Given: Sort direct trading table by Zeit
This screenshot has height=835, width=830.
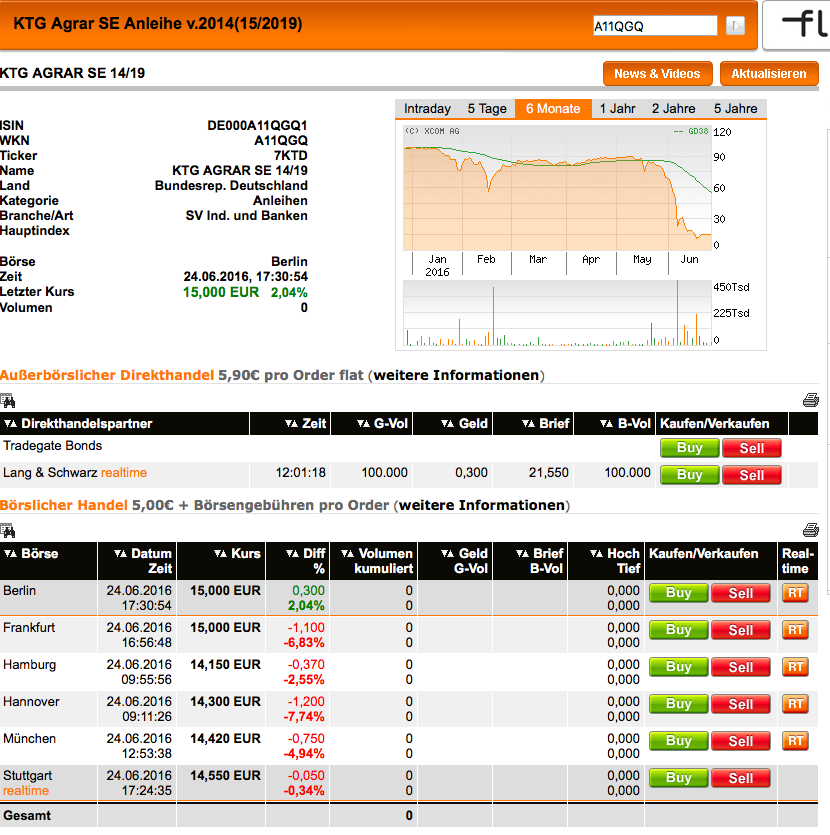Looking at the screenshot, I should pos(291,423).
